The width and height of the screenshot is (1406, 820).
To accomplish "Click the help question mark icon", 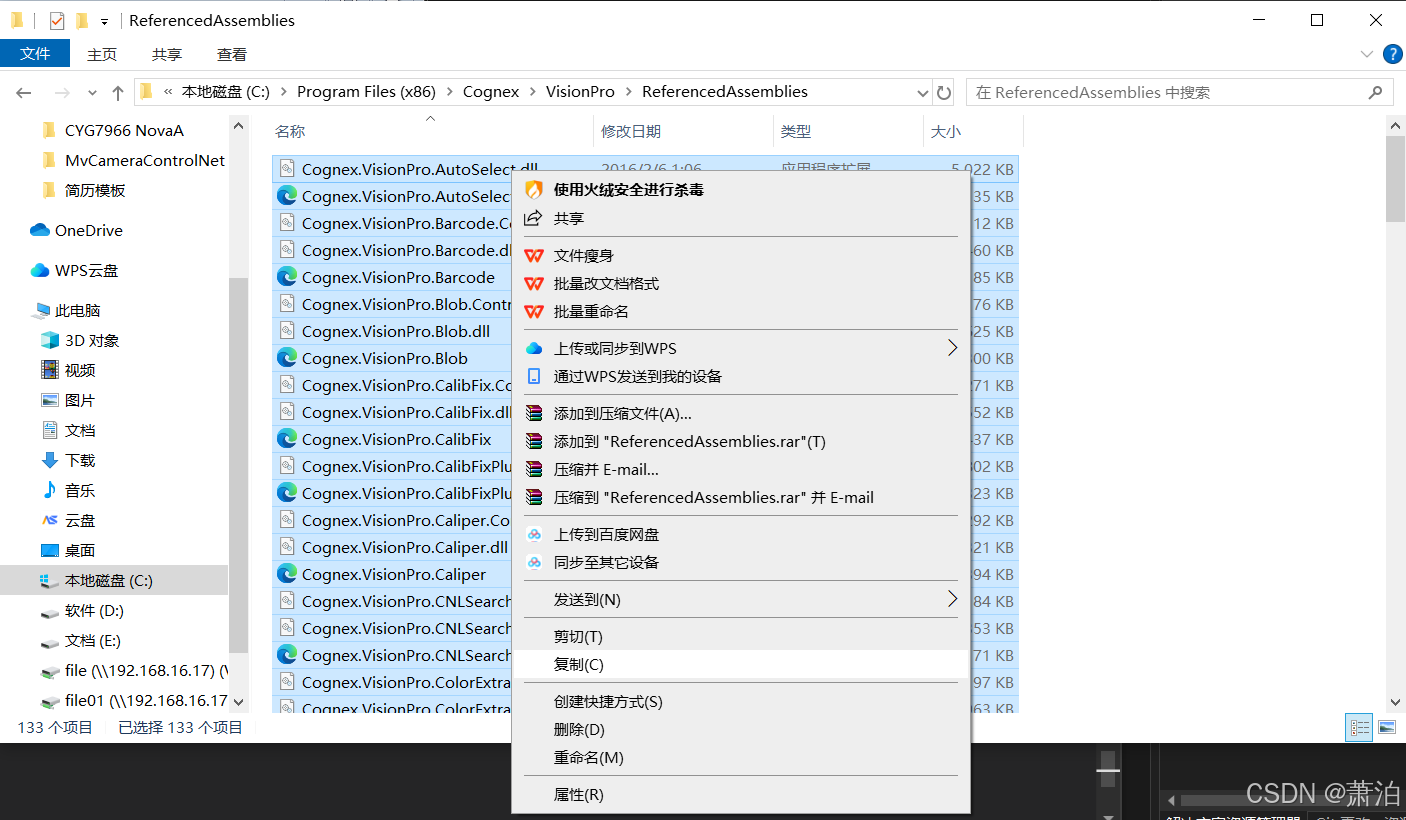I will click(1391, 54).
